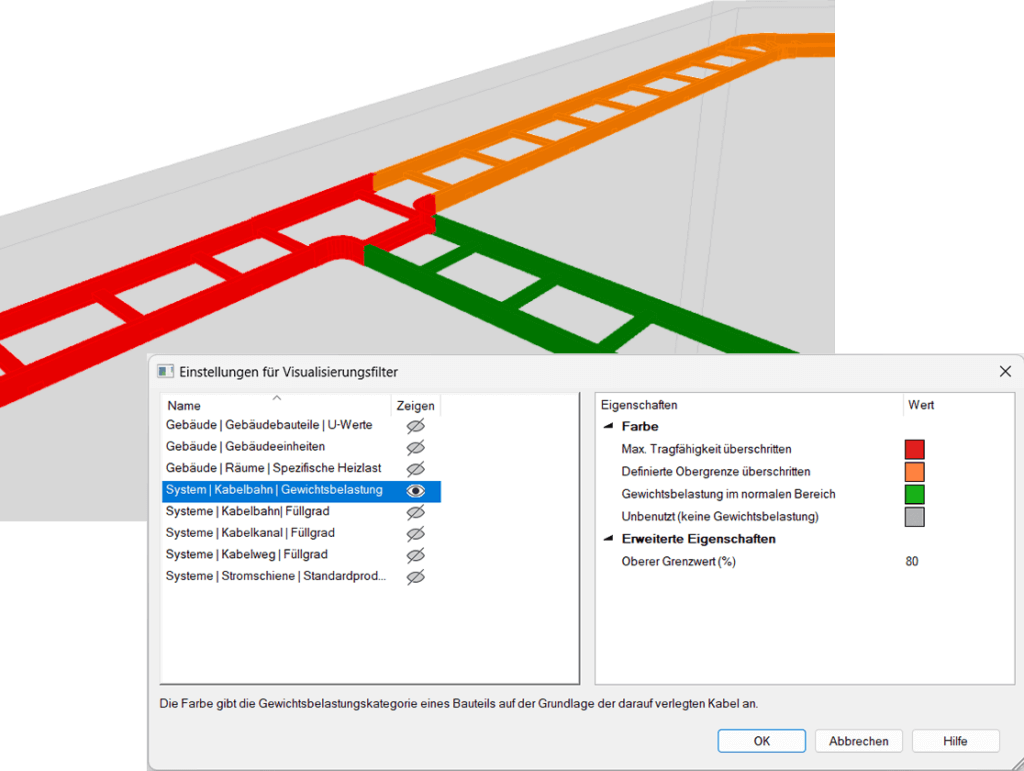Image resolution: width=1024 pixels, height=771 pixels.
Task: Click the Abbrechen button
Action: click(x=858, y=741)
